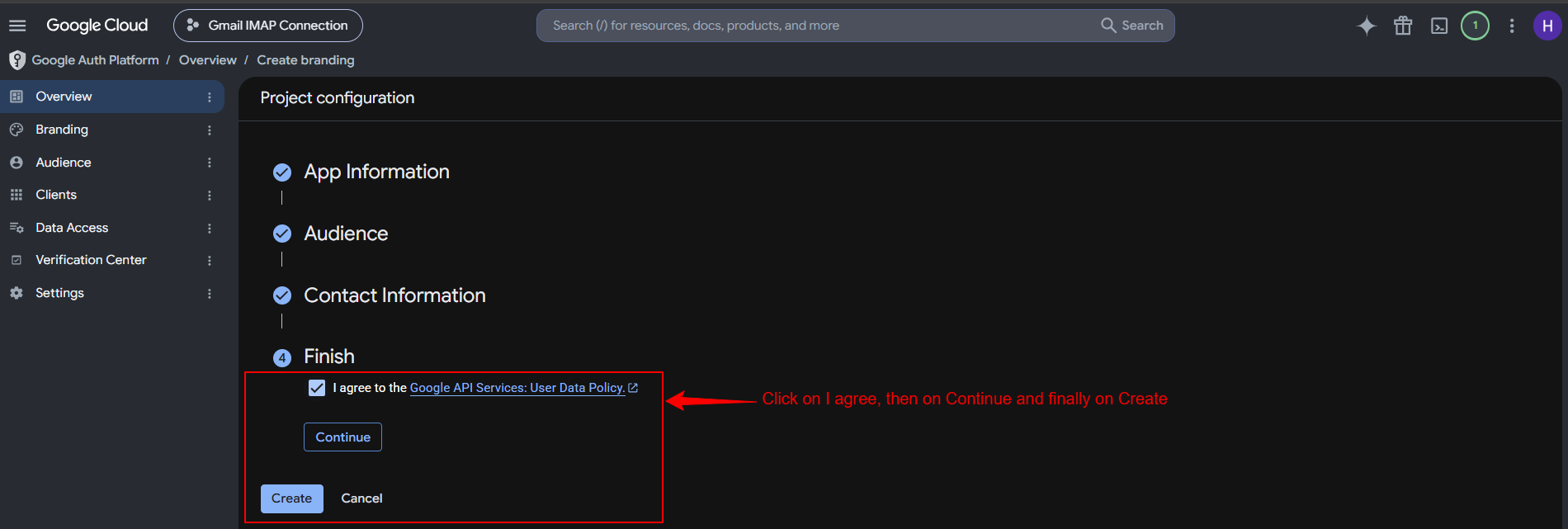Click the step 4 number badge
Screen dimensions: 1568x529
(282, 357)
